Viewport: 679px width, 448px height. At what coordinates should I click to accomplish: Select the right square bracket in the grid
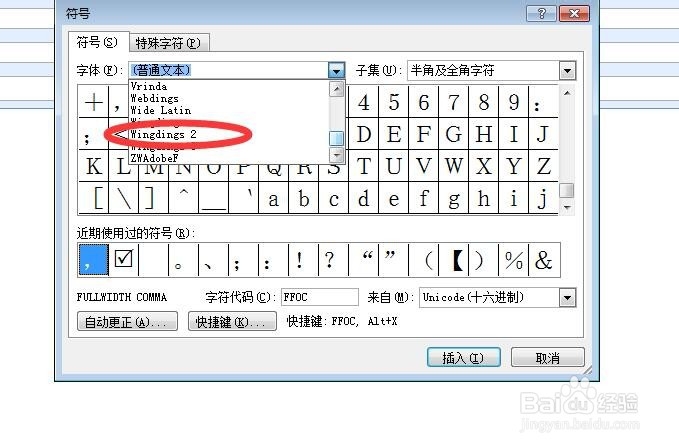tap(154, 198)
